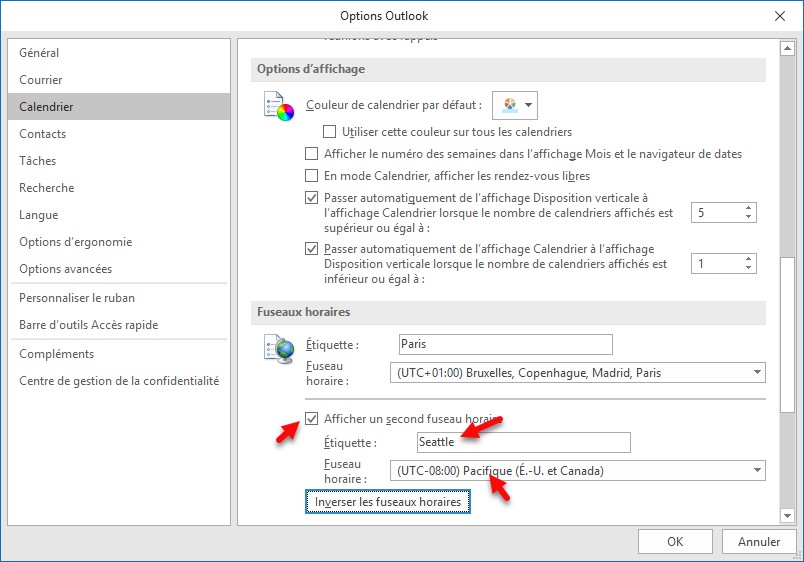This screenshot has height=562, width=804.
Task: Close the Options Outlook dialog
Action: point(780,16)
